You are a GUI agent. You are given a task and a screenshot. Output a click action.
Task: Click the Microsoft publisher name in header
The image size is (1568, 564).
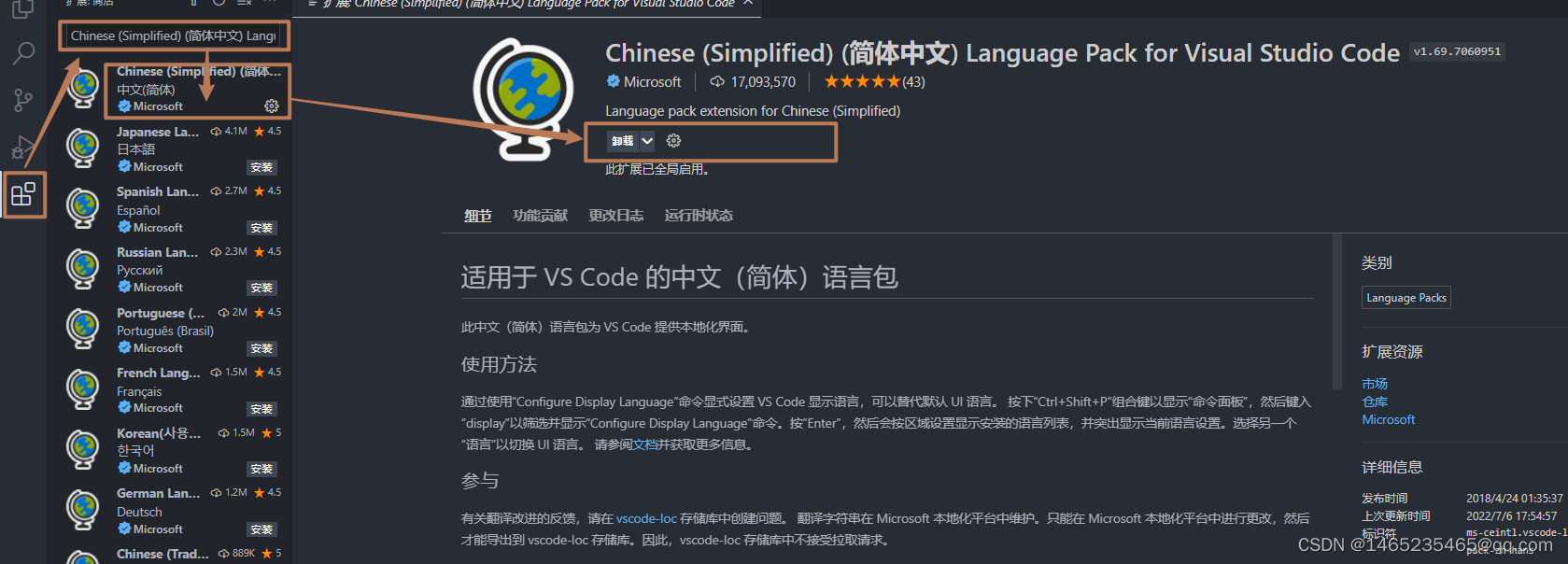point(652,82)
